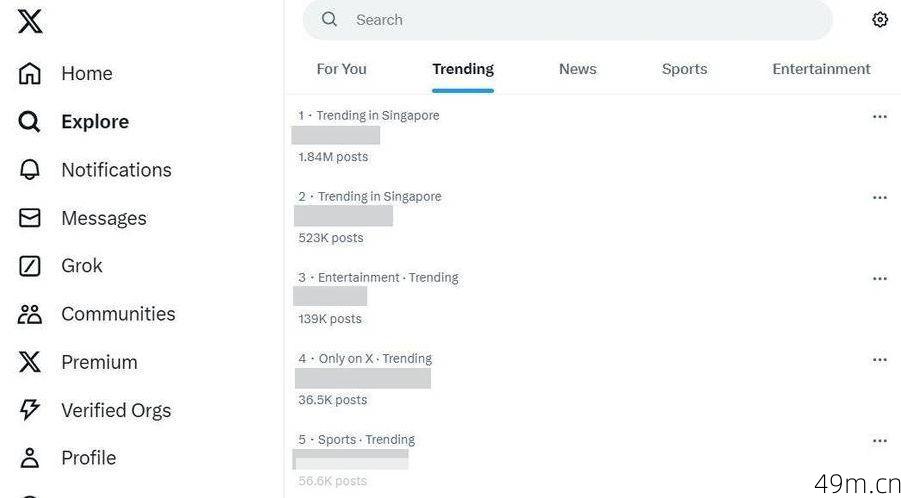The image size is (901, 498).
Task: Open Home via the house icon
Action: point(29,74)
